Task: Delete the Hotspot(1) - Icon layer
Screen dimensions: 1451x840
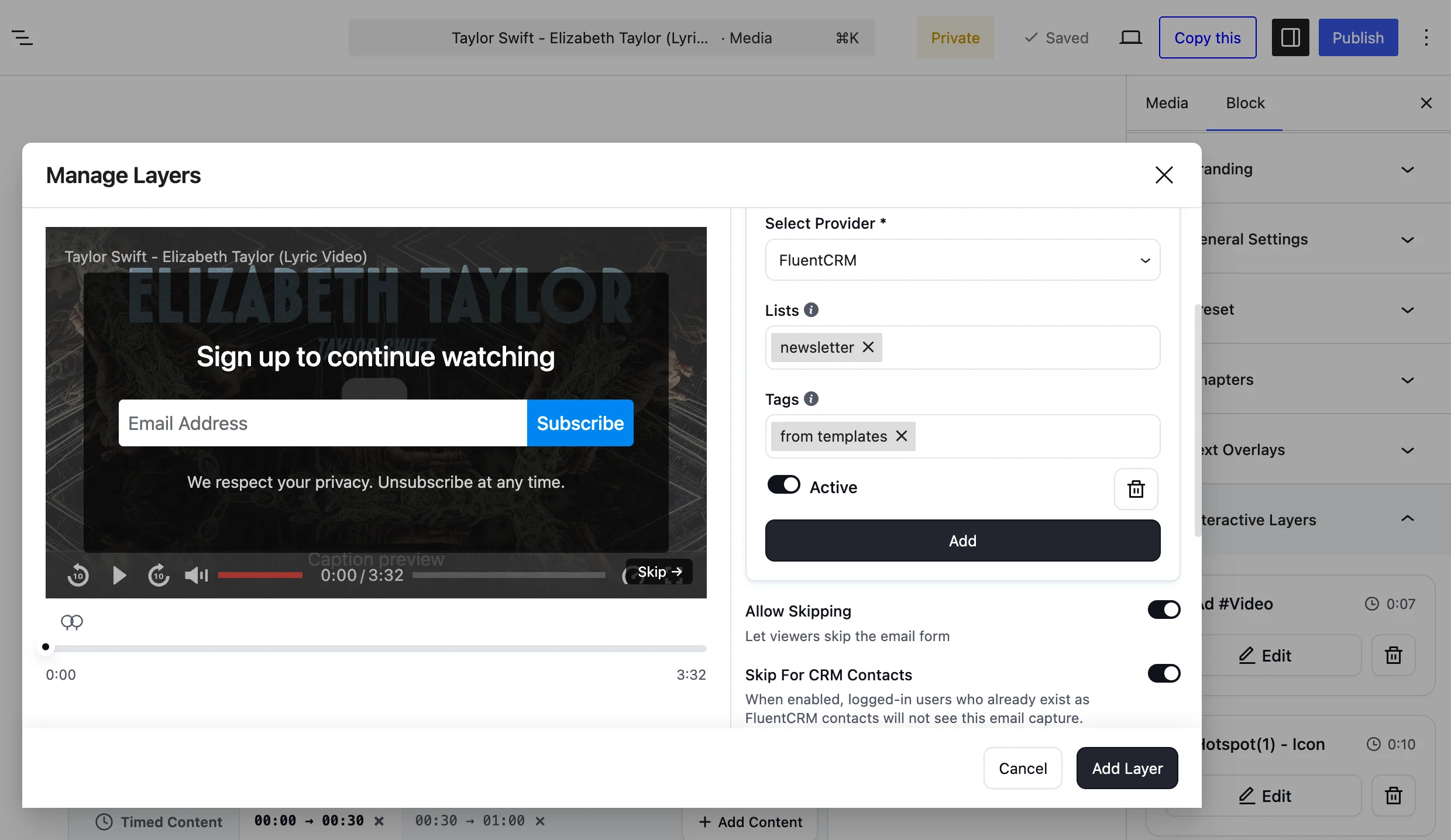Action: pos(1393,796)
